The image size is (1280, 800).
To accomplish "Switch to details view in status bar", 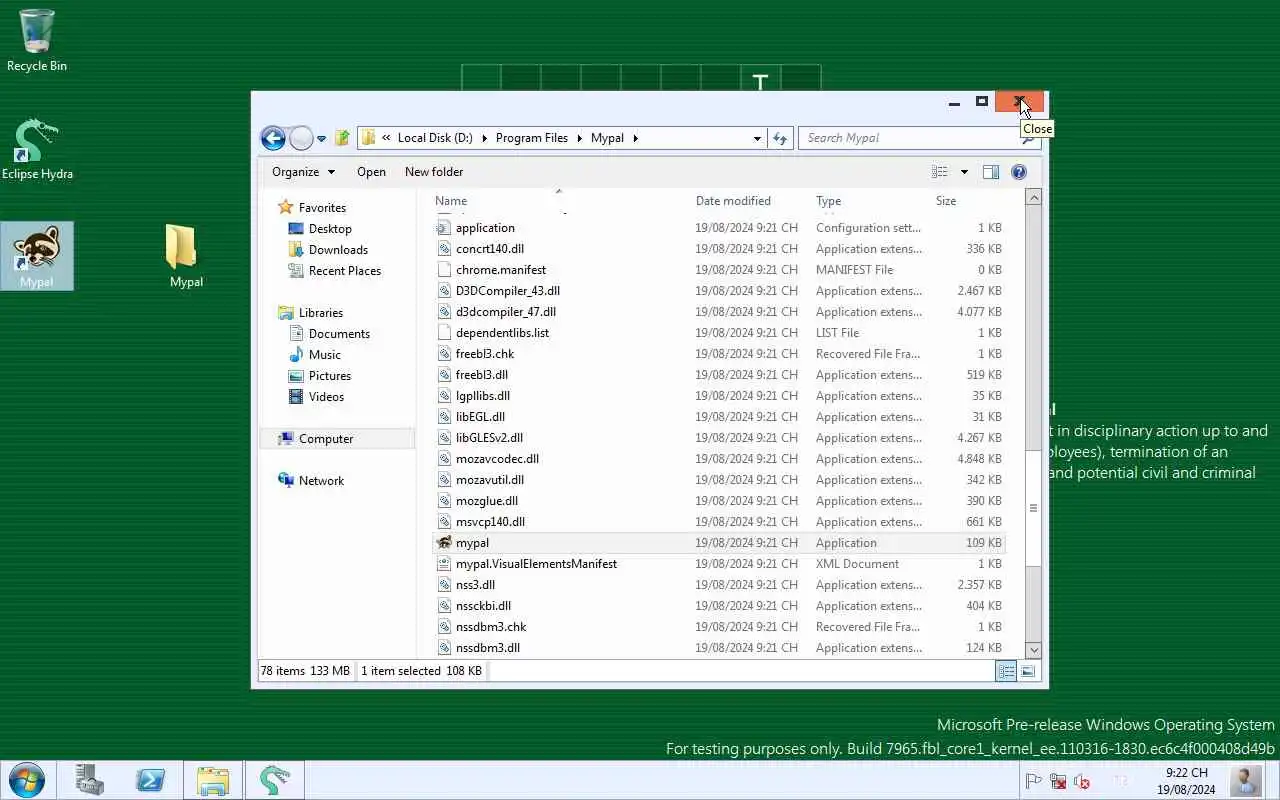I will [x=1006, y=671].
